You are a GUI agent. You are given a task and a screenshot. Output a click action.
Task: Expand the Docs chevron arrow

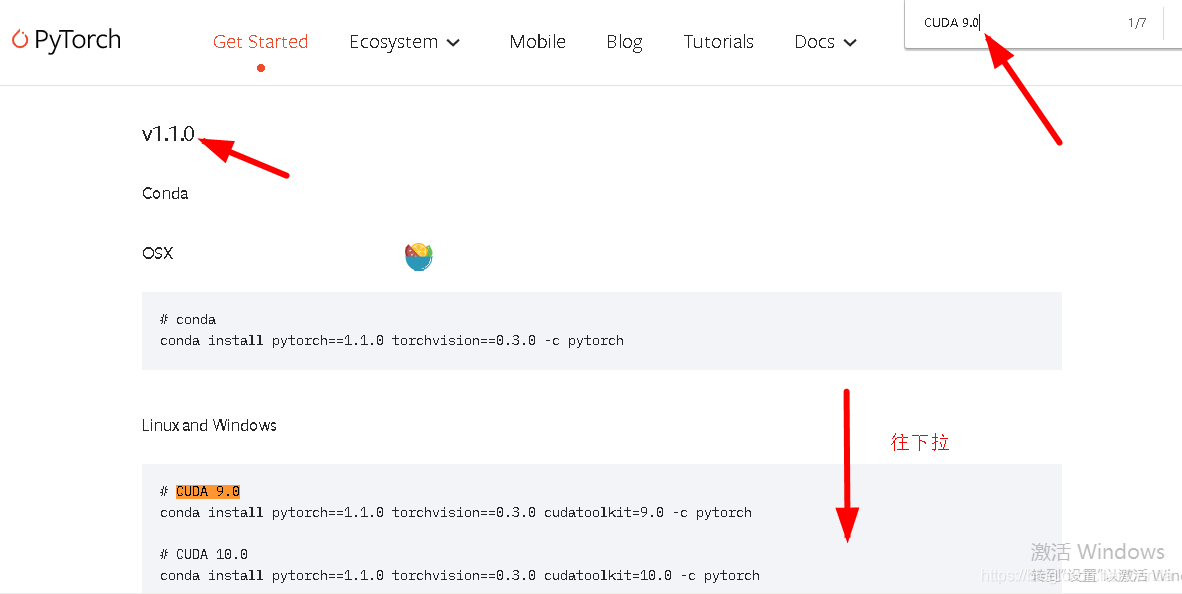(850, 43)
